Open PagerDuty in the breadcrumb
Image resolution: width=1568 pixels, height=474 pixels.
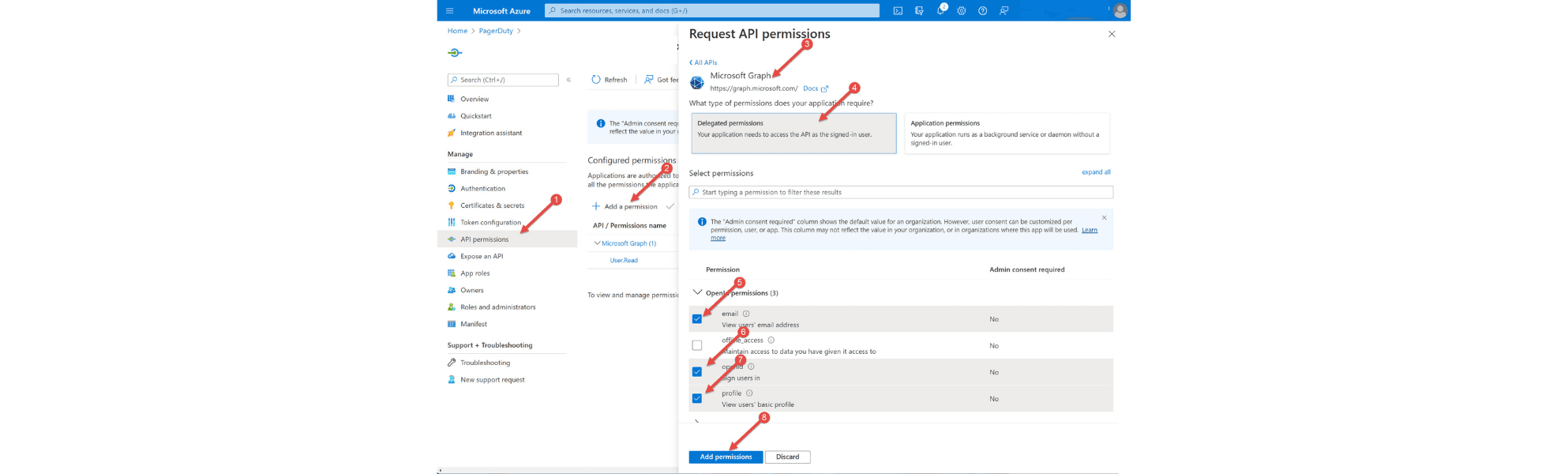(496, 31)
